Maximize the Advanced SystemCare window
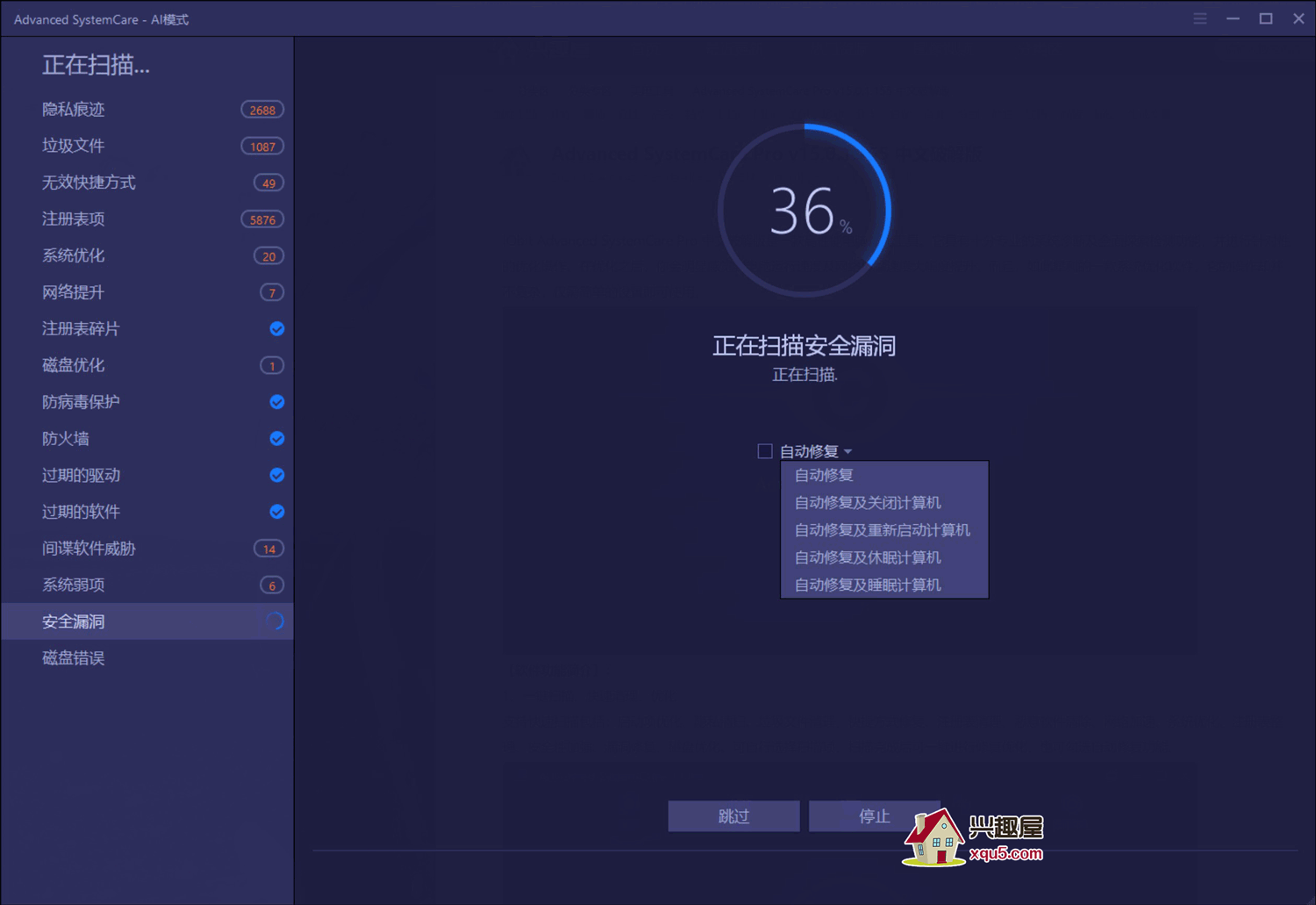The image size is (1316, 905). (x=1266, y=18)
